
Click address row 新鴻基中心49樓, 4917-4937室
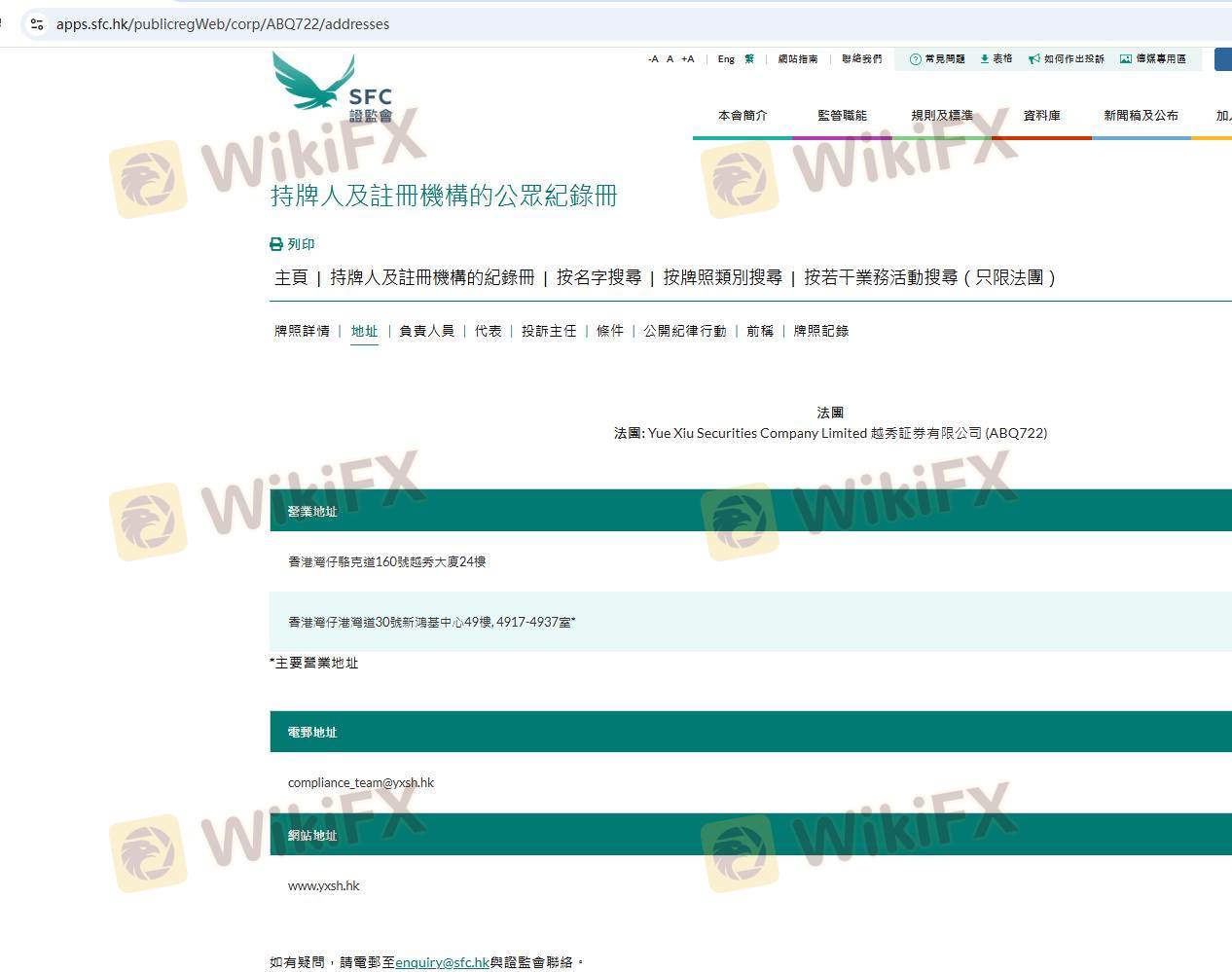[x=750, y=622]
